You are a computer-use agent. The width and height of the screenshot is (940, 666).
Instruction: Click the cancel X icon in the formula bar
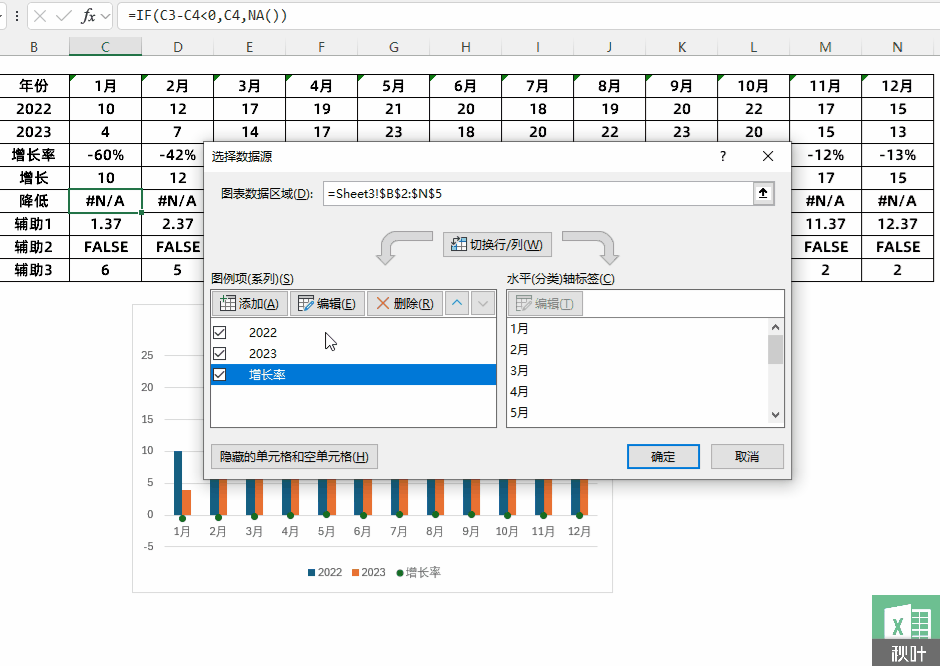click(40, 16)
